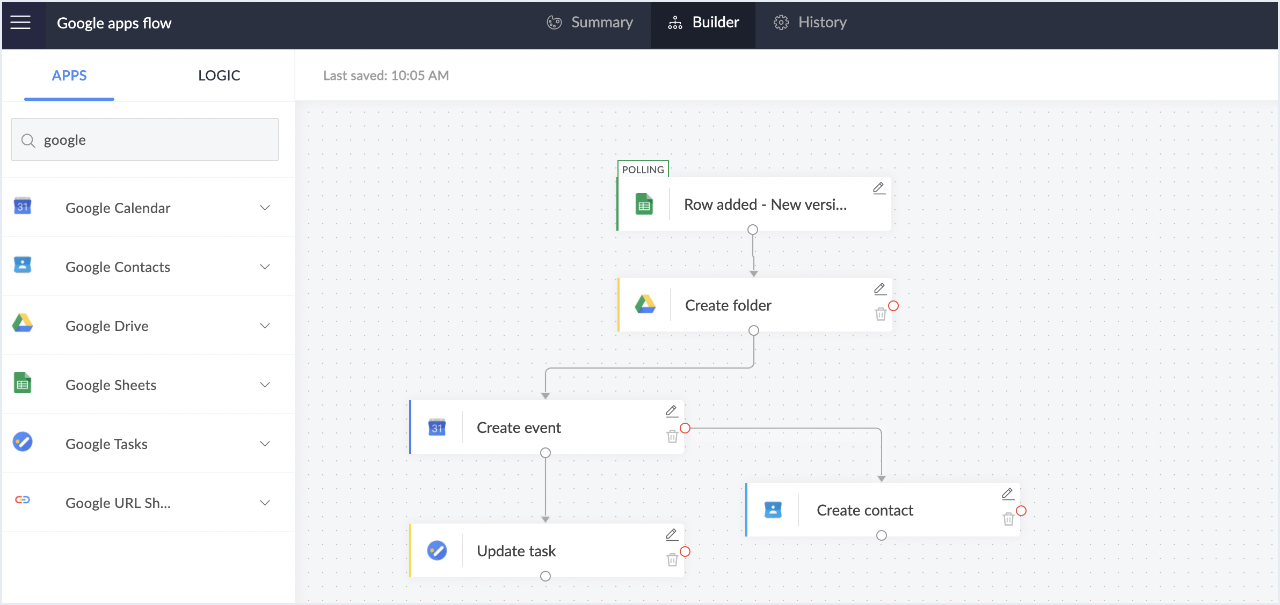Click output connector below Create folder
Image resolution: width=1280 pixels, height=605 pixels.
pyautogui.click(x=754, y=331)
